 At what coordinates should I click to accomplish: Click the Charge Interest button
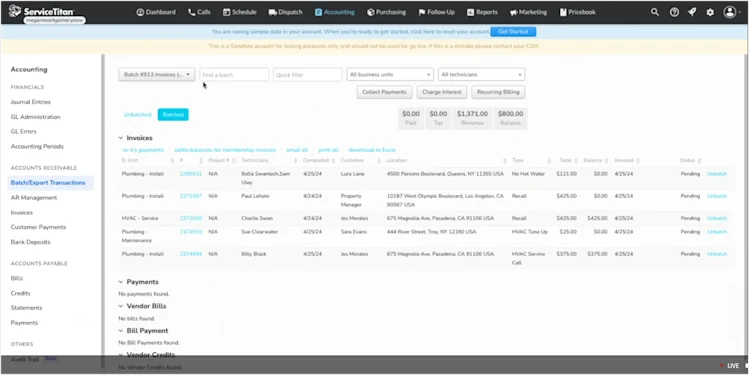click(x=441, y=92)
